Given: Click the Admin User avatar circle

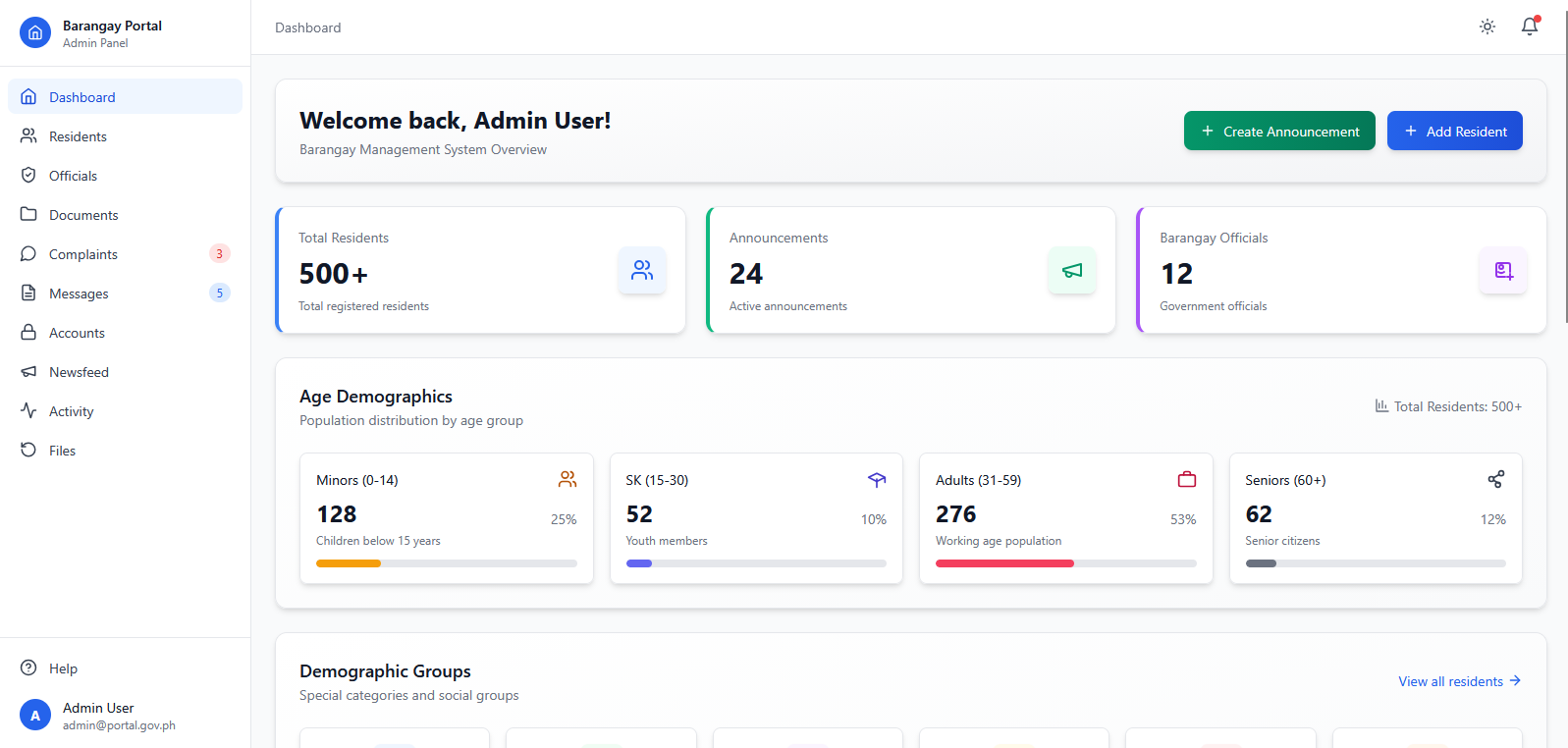Looking at the screenshot, I should (x=35, y=716).
